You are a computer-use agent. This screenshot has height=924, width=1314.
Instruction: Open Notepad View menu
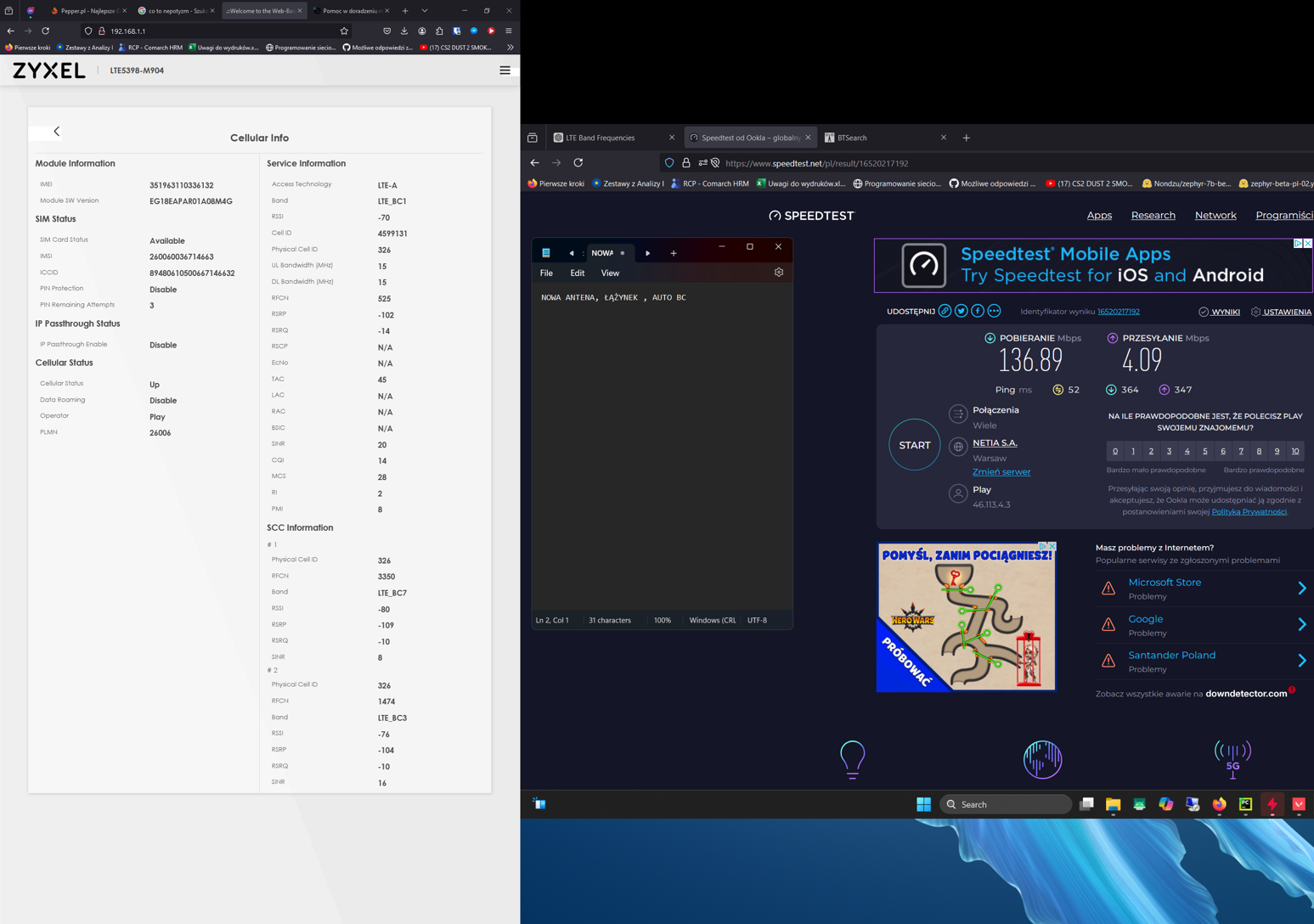610,273
